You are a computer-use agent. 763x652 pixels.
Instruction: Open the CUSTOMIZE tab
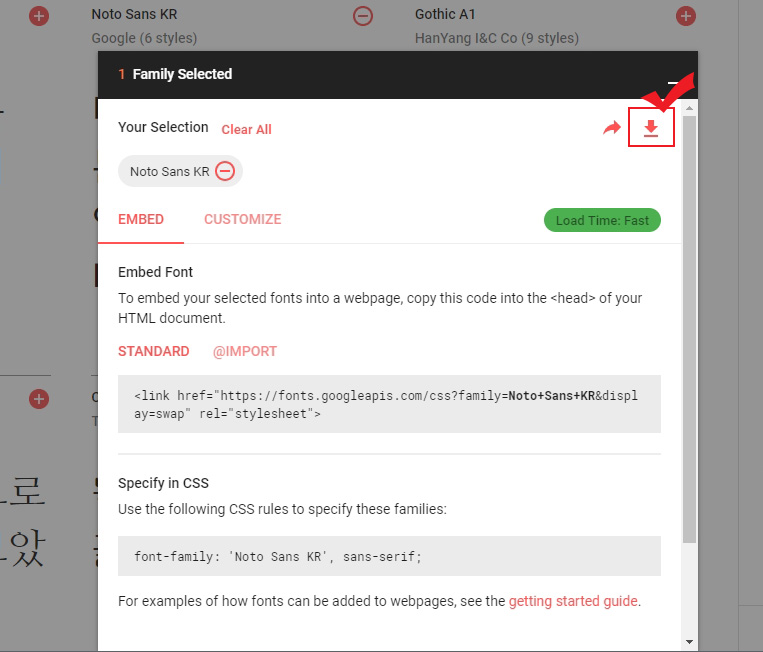point(242,219)
